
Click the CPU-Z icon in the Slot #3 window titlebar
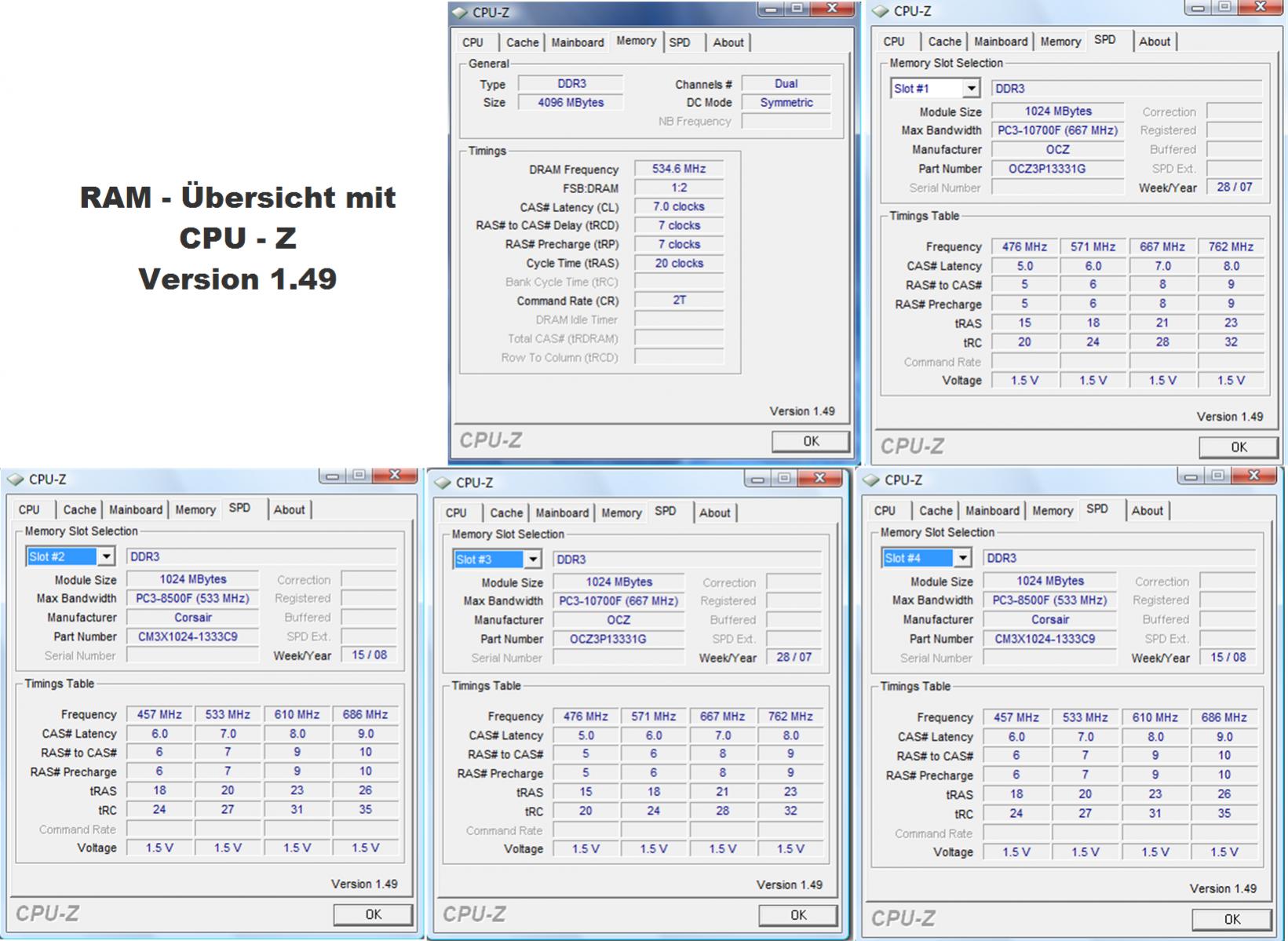[x=443, y=483]
